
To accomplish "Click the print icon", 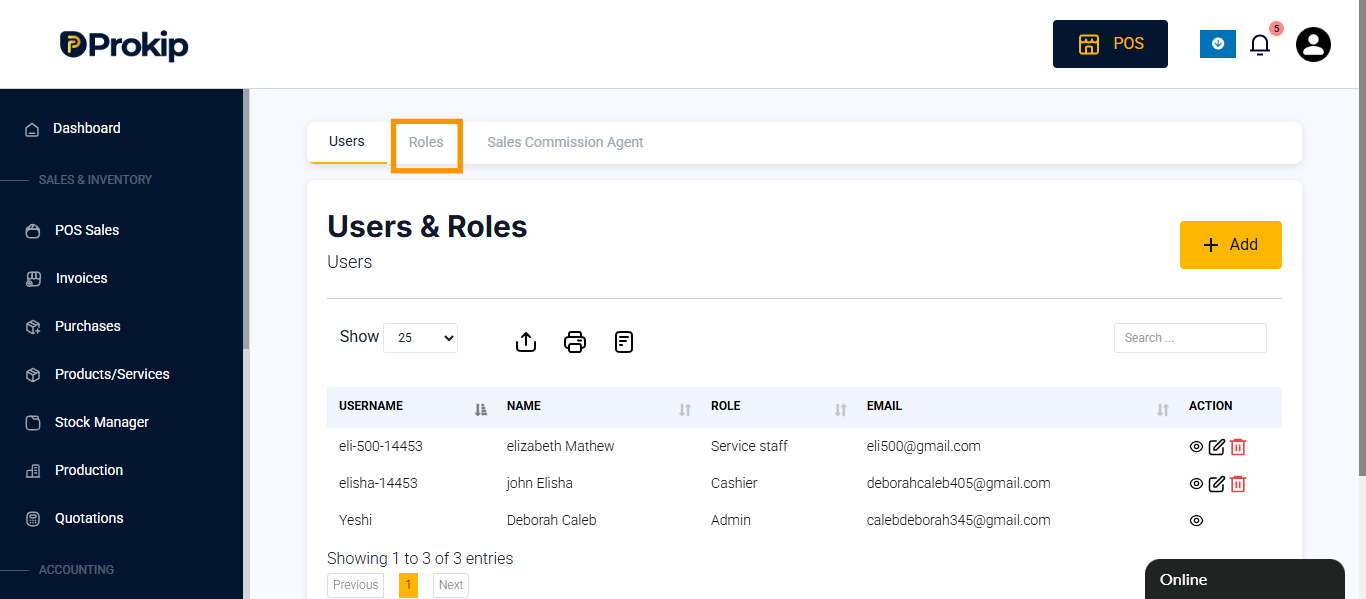I will [575, 342].
